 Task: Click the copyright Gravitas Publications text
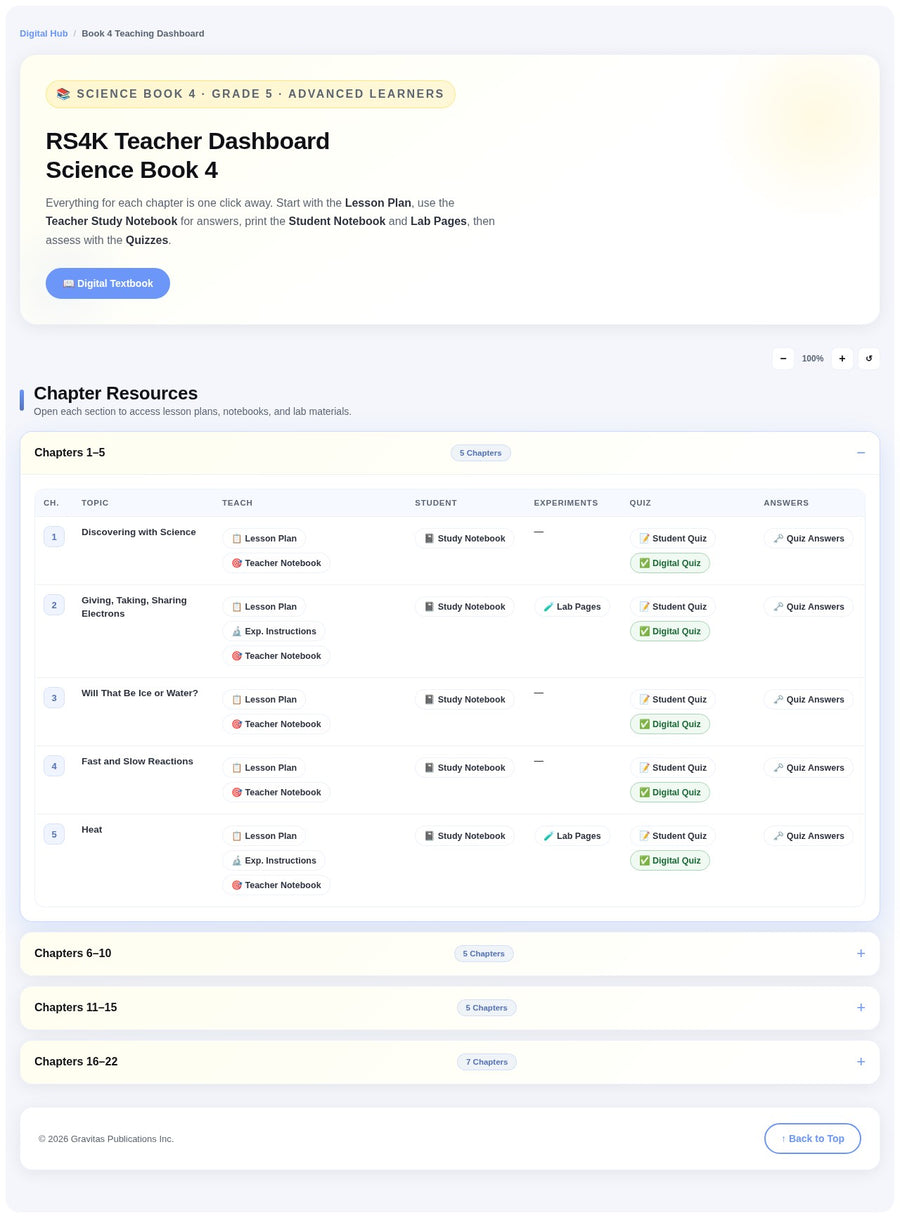pyautogui.click(x=106, y=1139)
